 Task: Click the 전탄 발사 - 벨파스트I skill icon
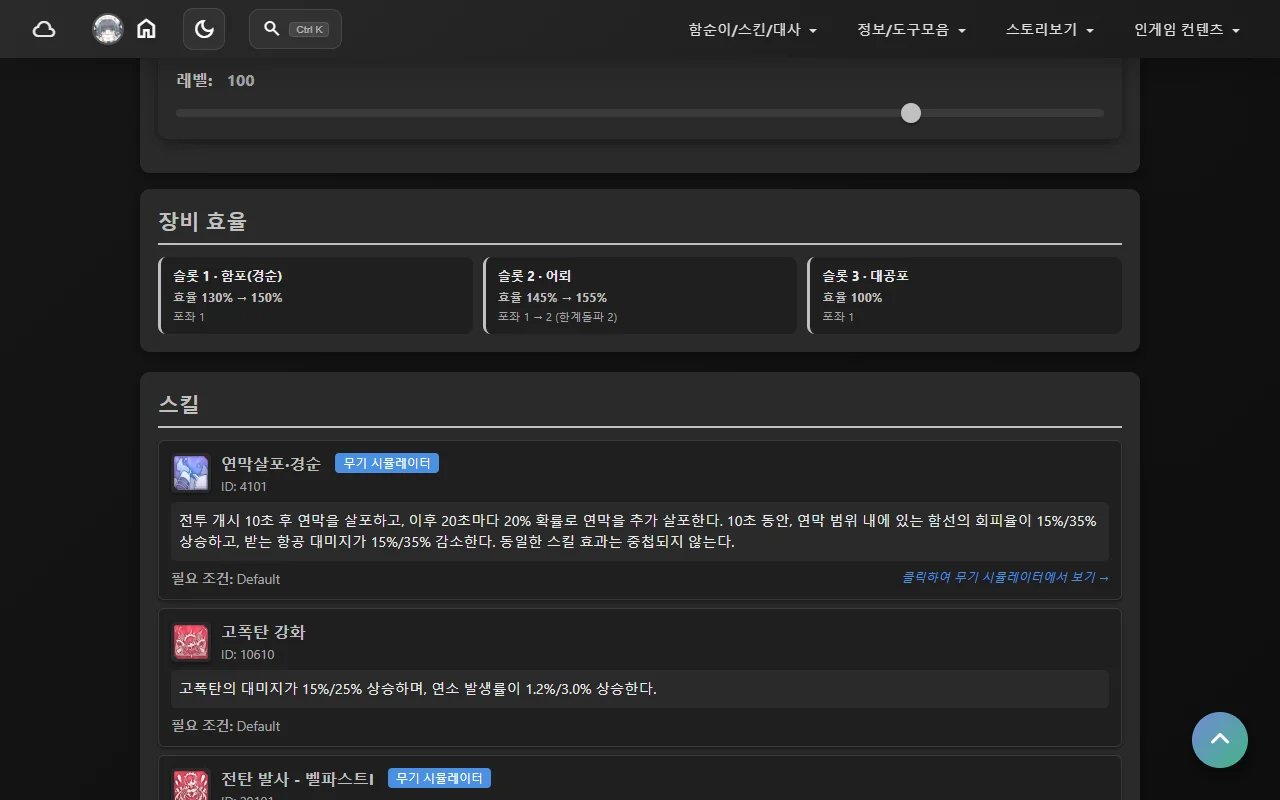tap(191, 785)
